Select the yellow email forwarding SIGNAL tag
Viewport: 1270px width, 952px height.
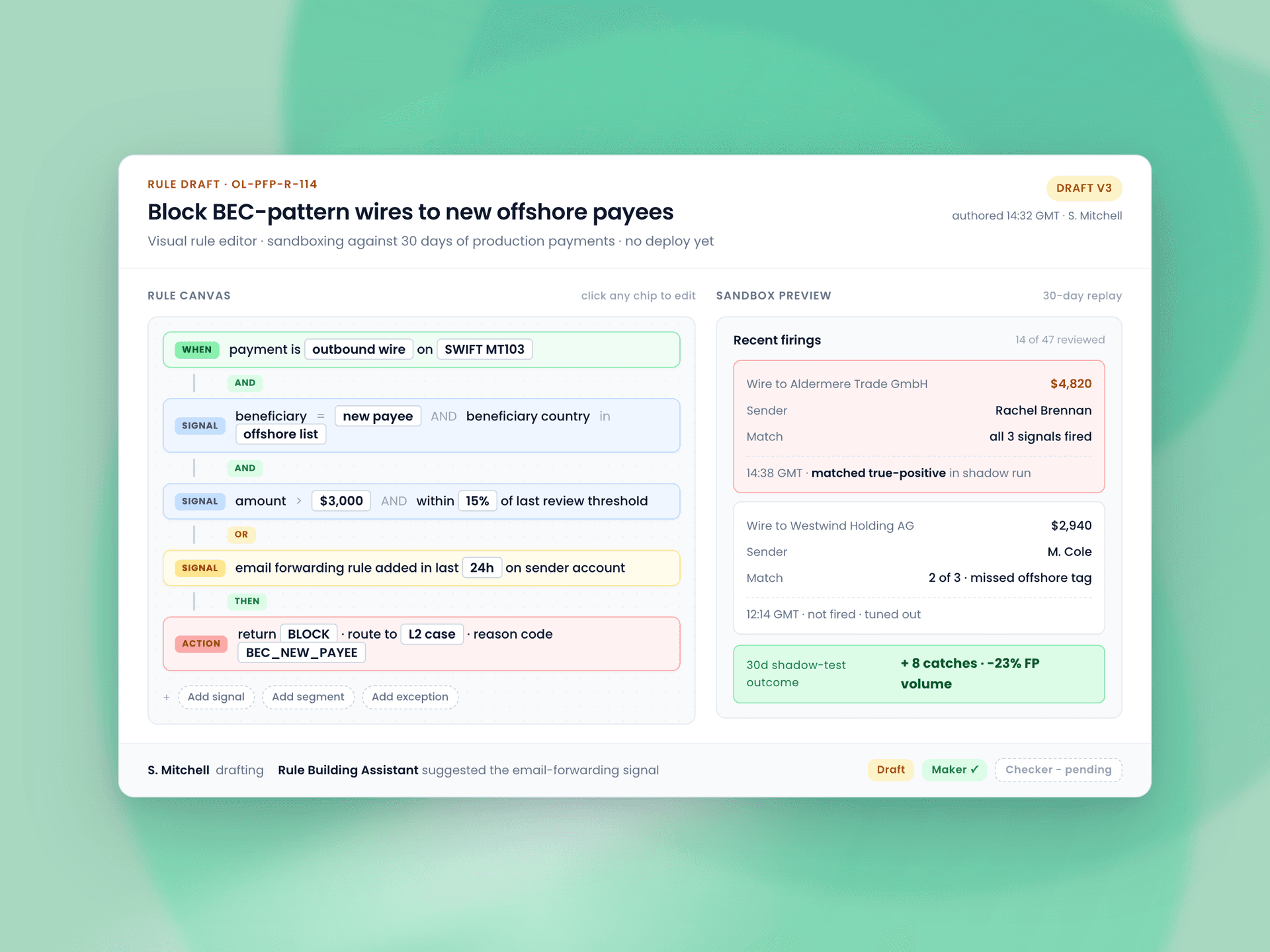[200, 568]
